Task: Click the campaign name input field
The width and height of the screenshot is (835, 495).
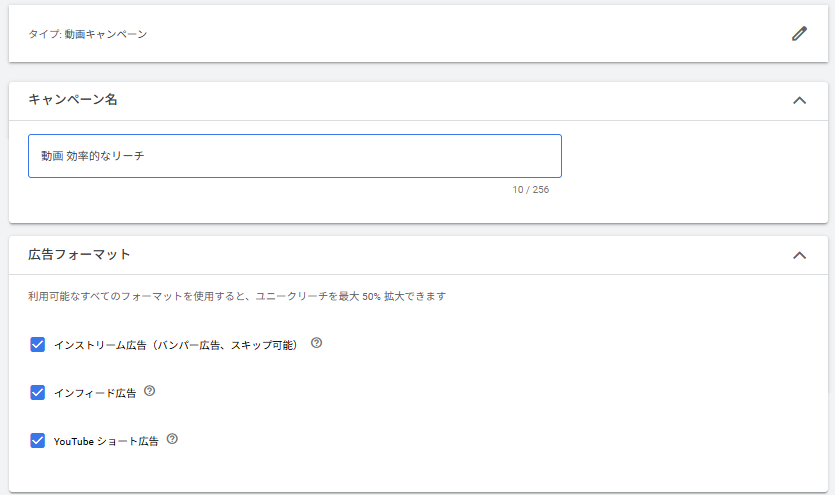Action: pyautogui.click(x=295, y=156)
